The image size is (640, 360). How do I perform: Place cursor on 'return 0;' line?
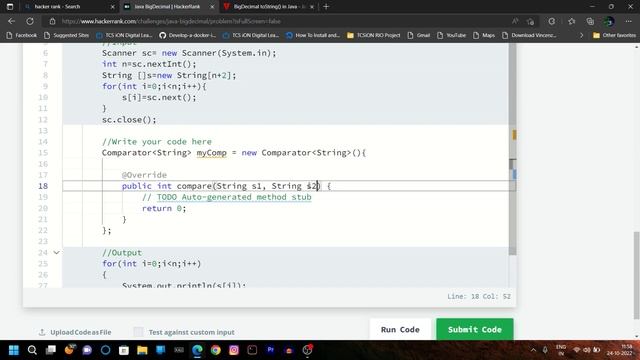click(x=164, y=209)
